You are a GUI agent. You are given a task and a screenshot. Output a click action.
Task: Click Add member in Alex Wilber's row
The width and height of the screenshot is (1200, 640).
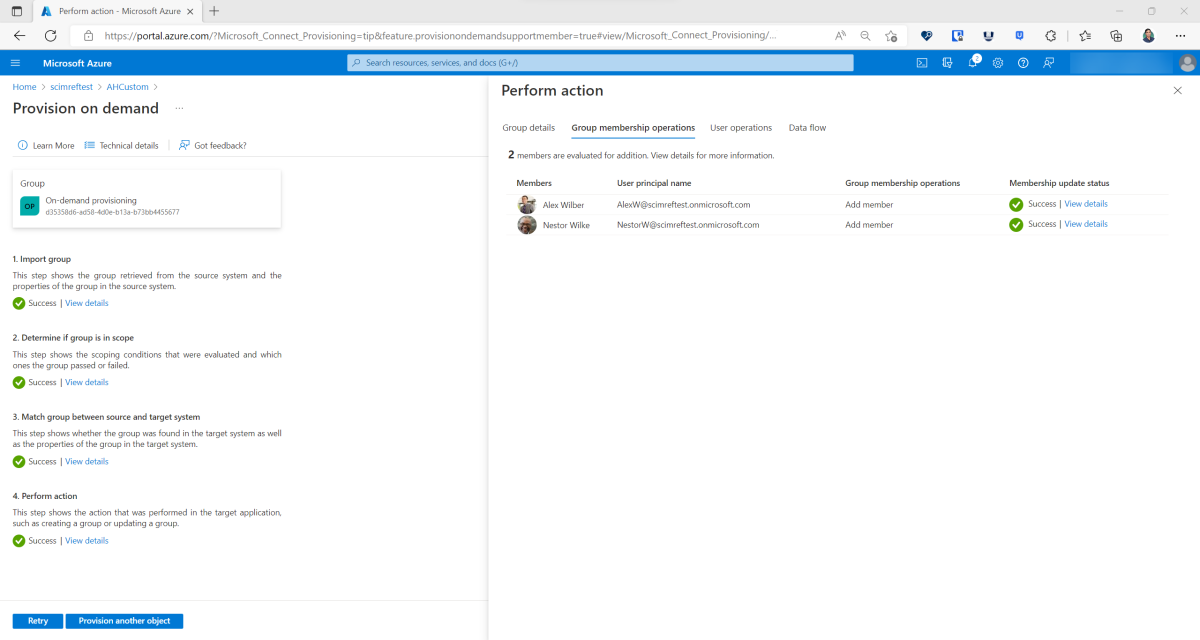869,204
